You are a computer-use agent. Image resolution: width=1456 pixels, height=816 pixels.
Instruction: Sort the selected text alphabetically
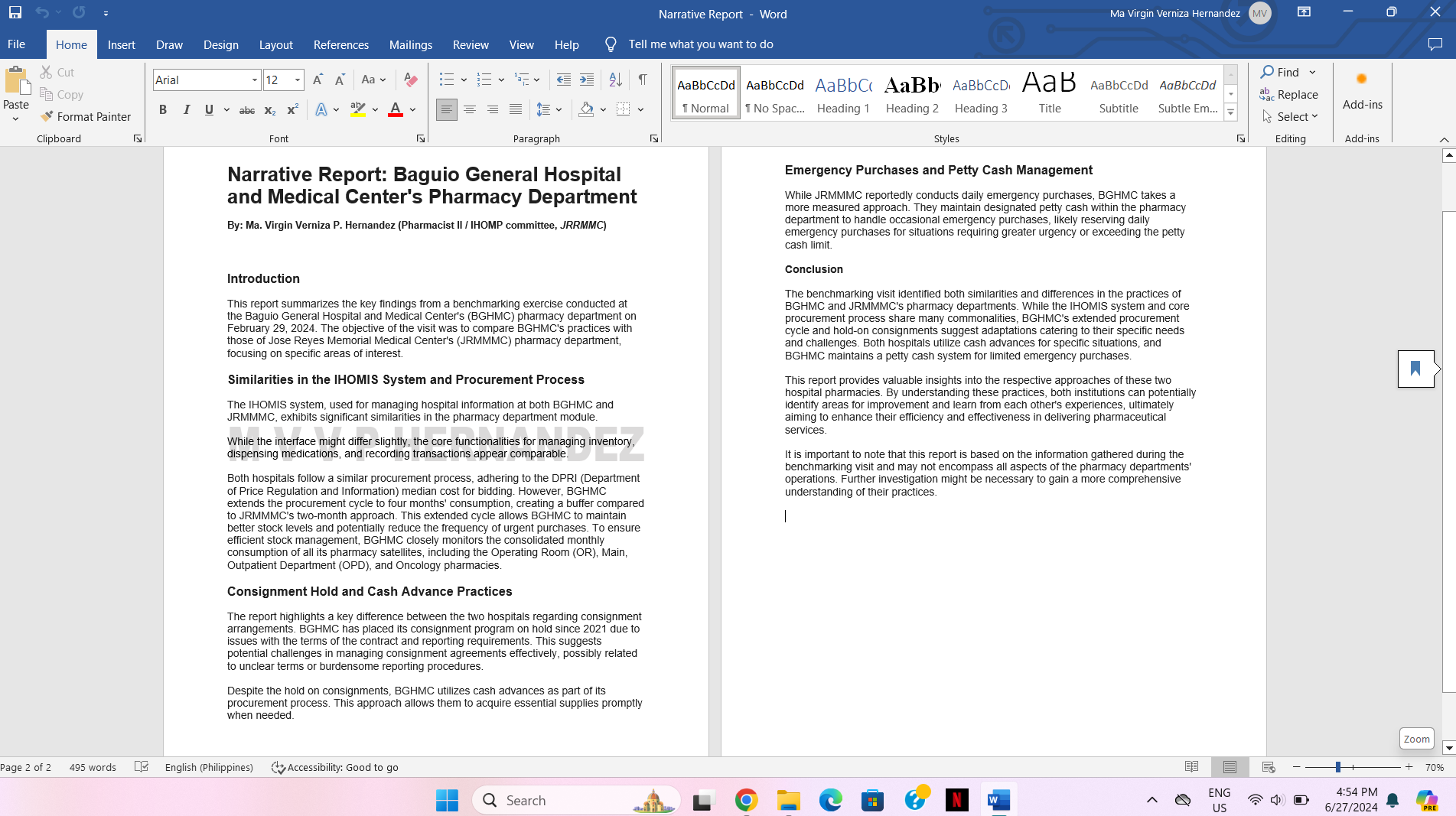[x=615, y=80]
